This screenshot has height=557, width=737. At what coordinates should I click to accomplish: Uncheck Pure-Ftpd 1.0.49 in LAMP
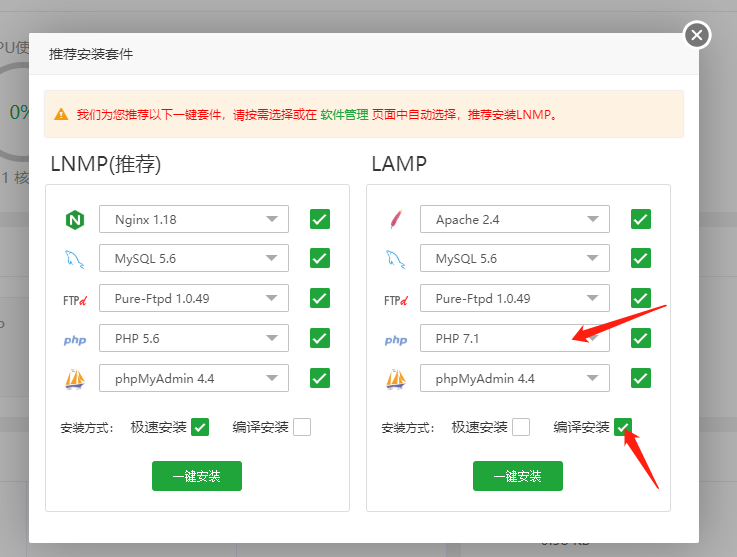pos(641,298)
